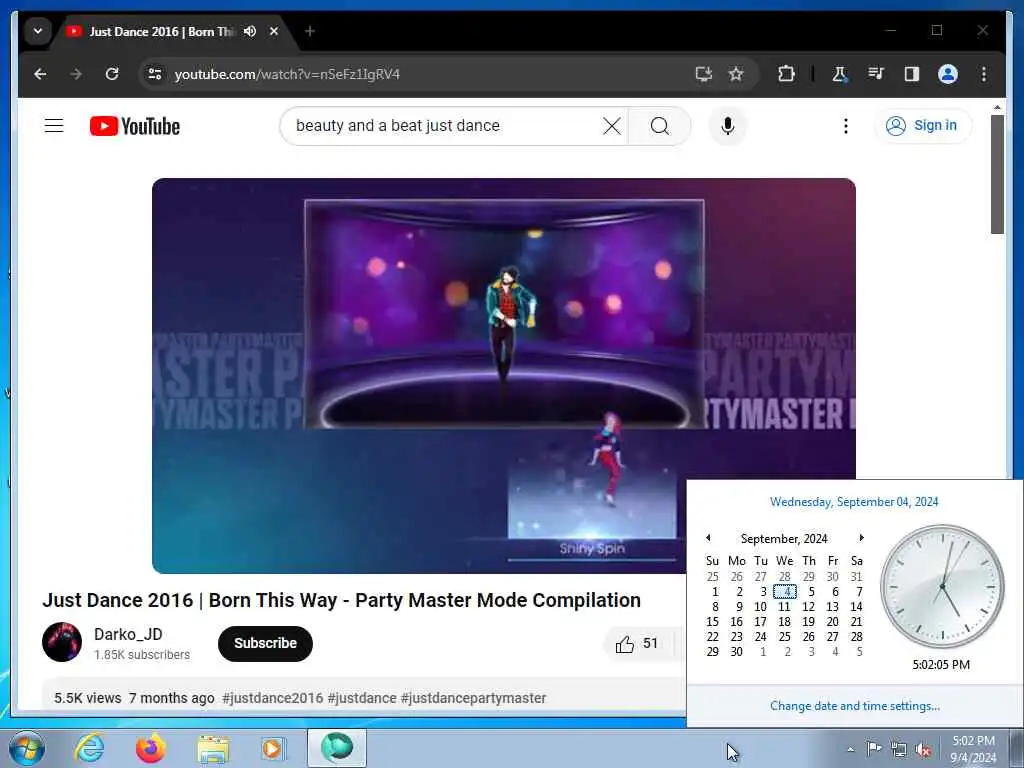Click the muted volume tray icon
1024x768 pixels.
[923, 750]
